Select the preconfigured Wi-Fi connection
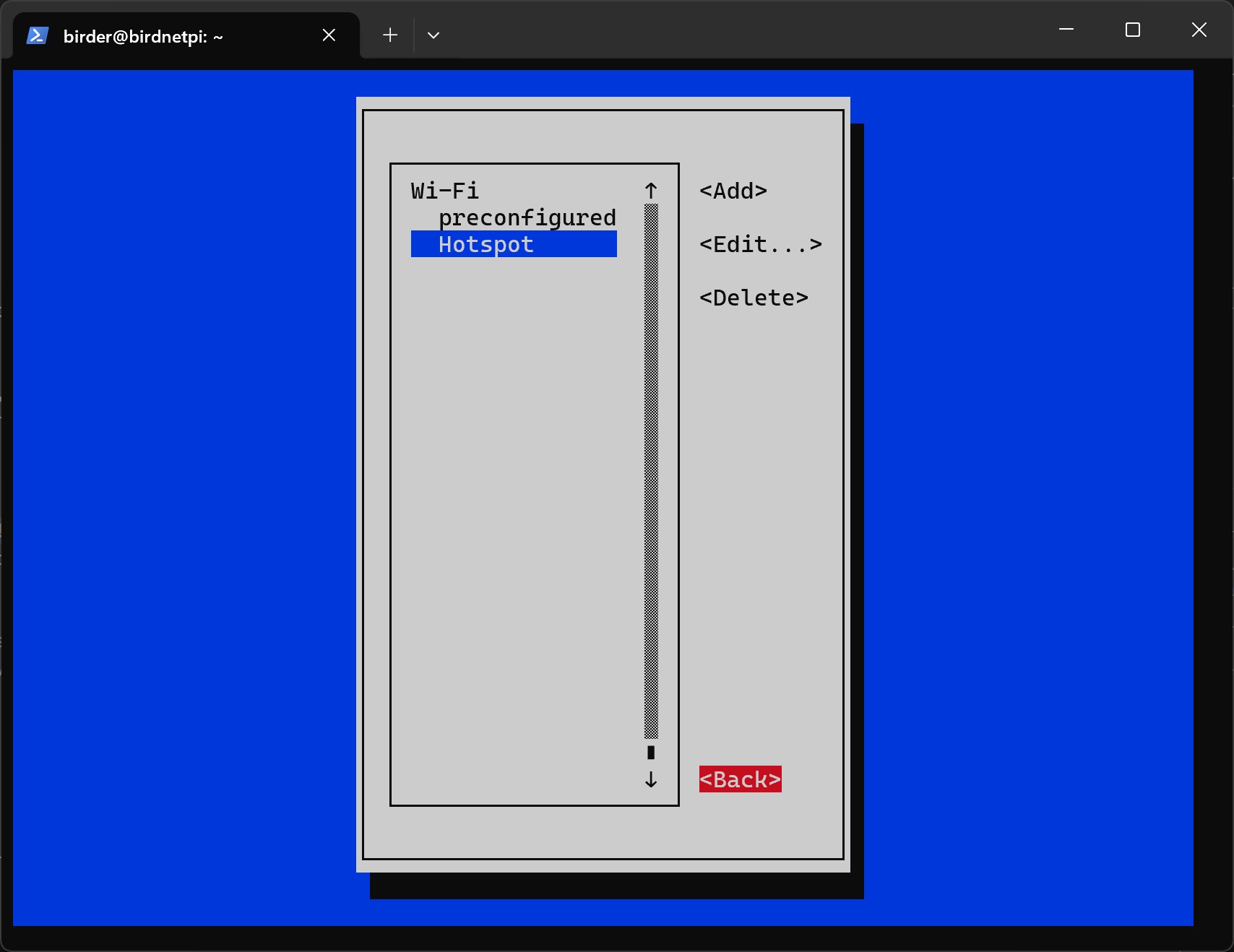The height and width of the screenshot is (952, 1234). [527, 217]
